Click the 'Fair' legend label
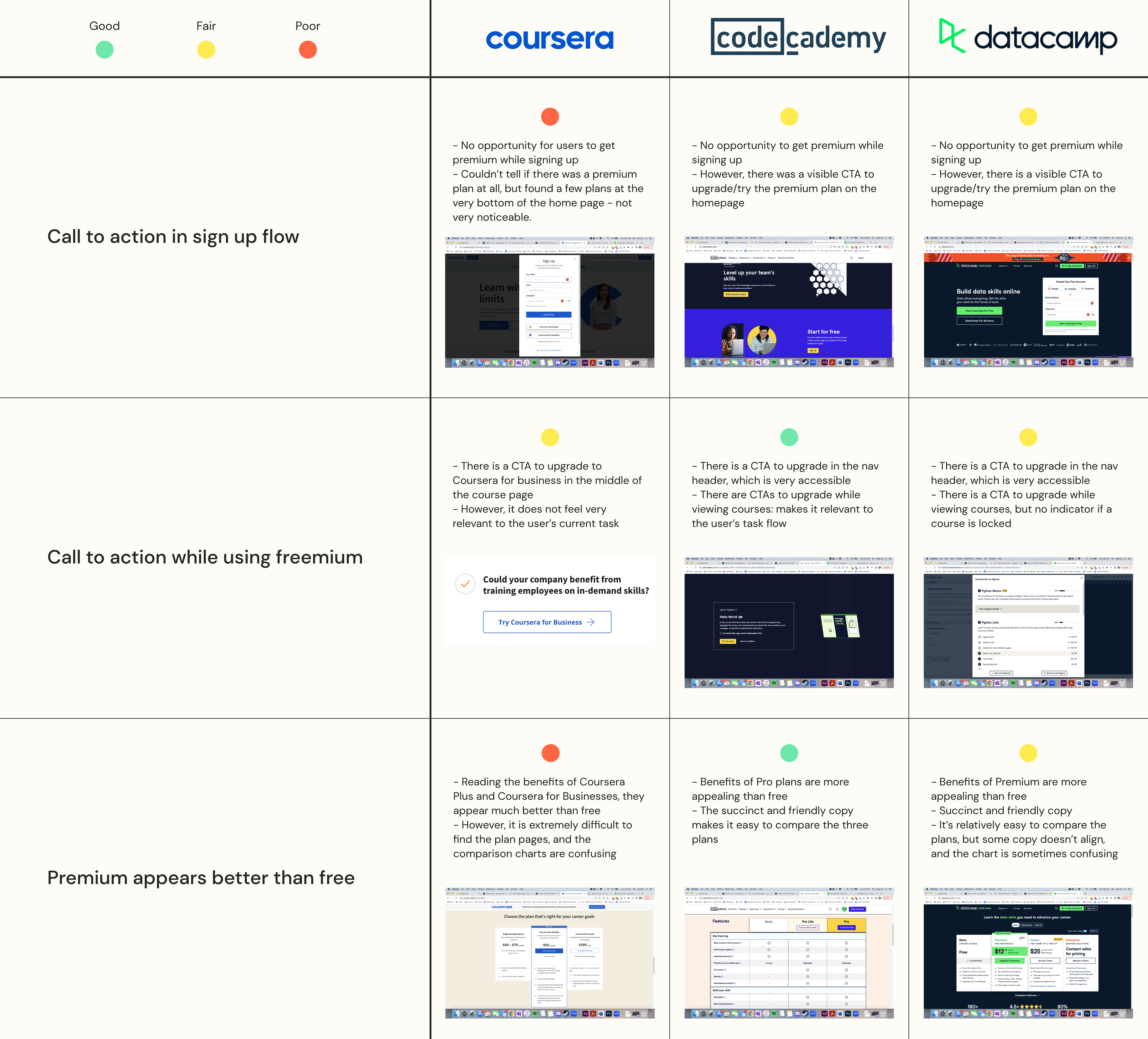 pos(206,26)
